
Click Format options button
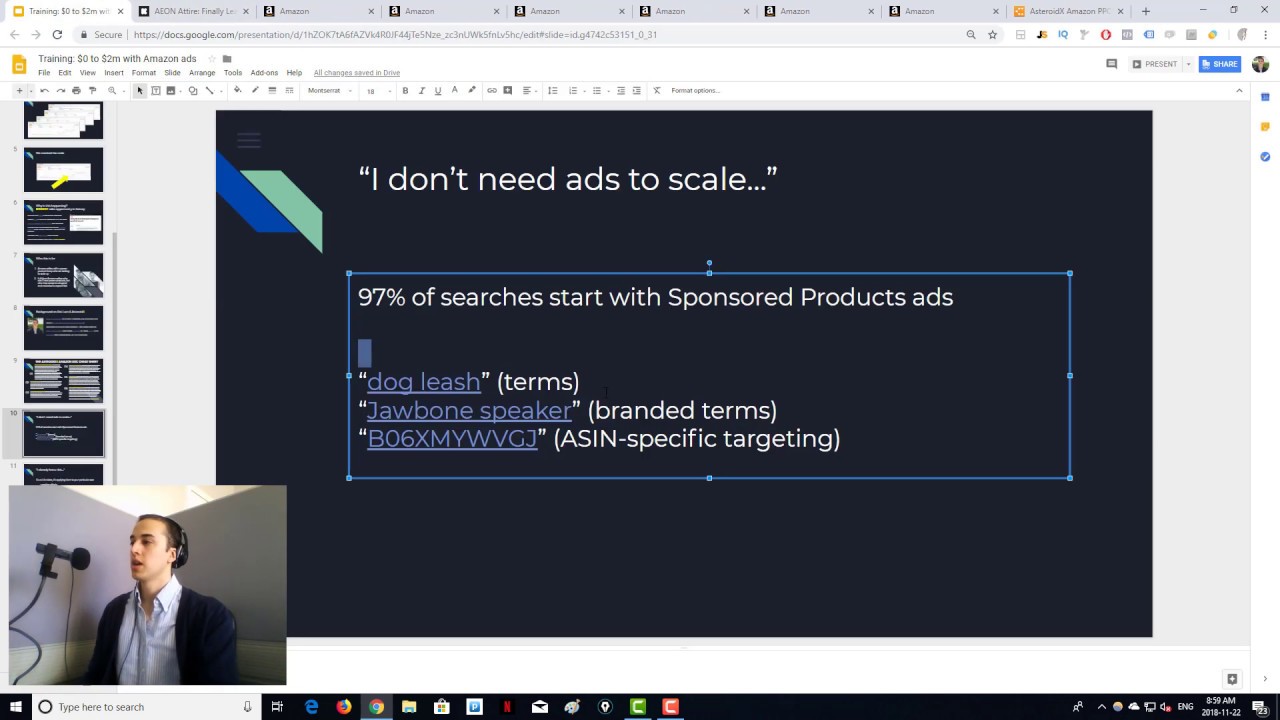click(695, 90)
